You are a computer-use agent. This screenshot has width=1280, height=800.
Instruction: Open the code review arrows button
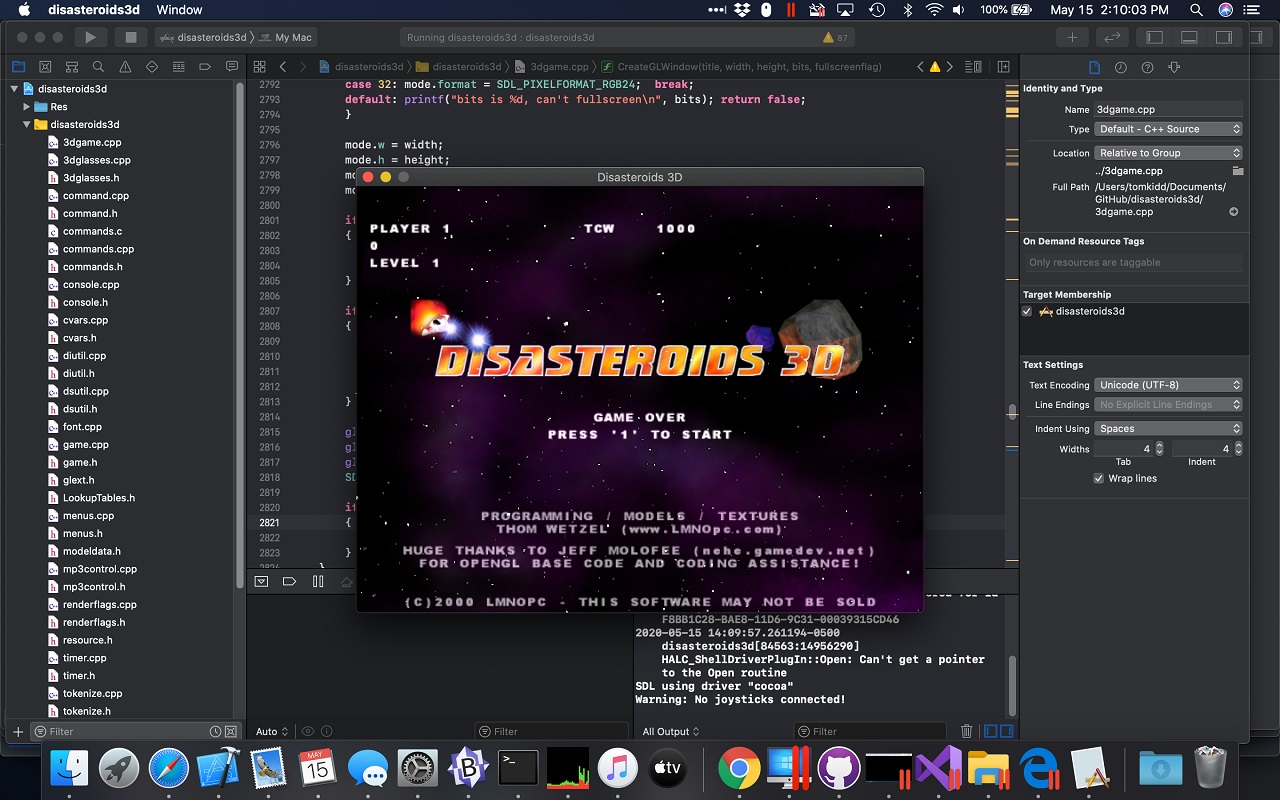coord(1111,37)
